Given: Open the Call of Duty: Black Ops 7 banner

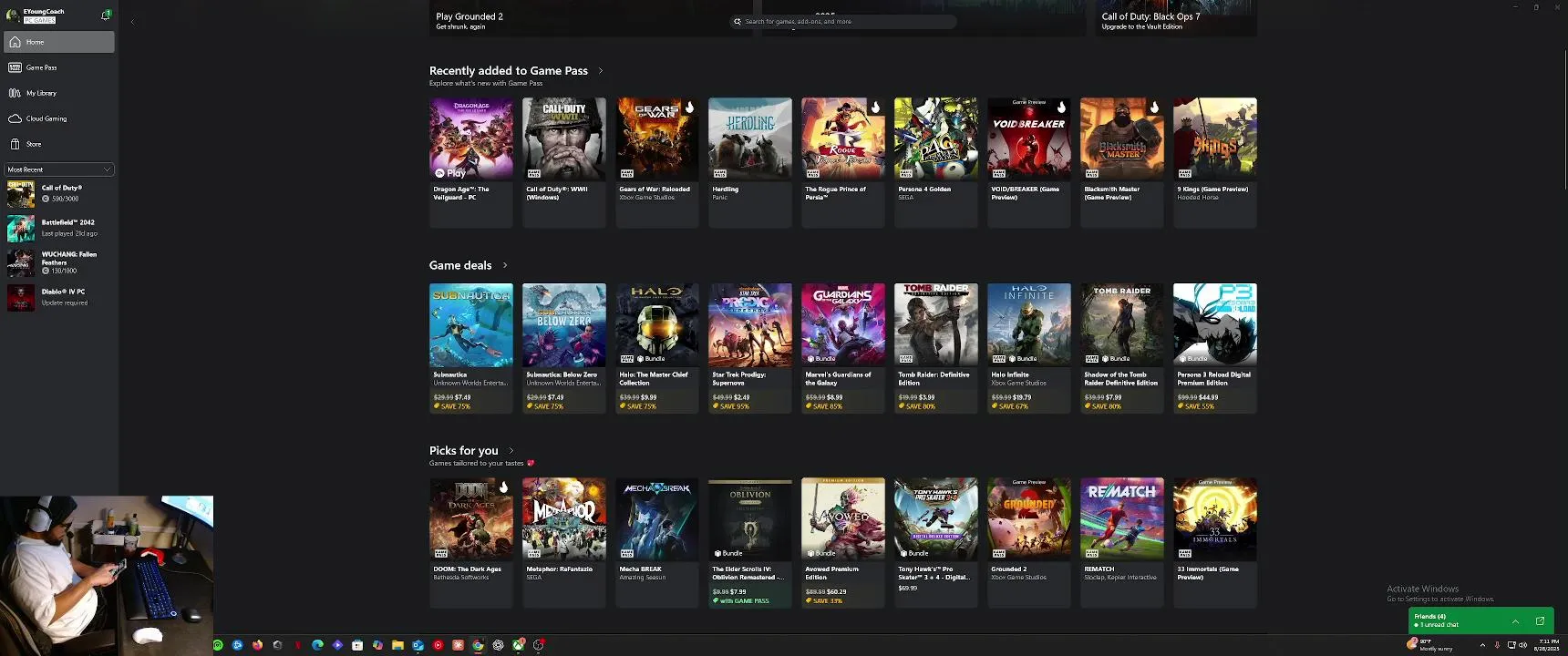Looking at the screenshot, I should click(1176, 19).
